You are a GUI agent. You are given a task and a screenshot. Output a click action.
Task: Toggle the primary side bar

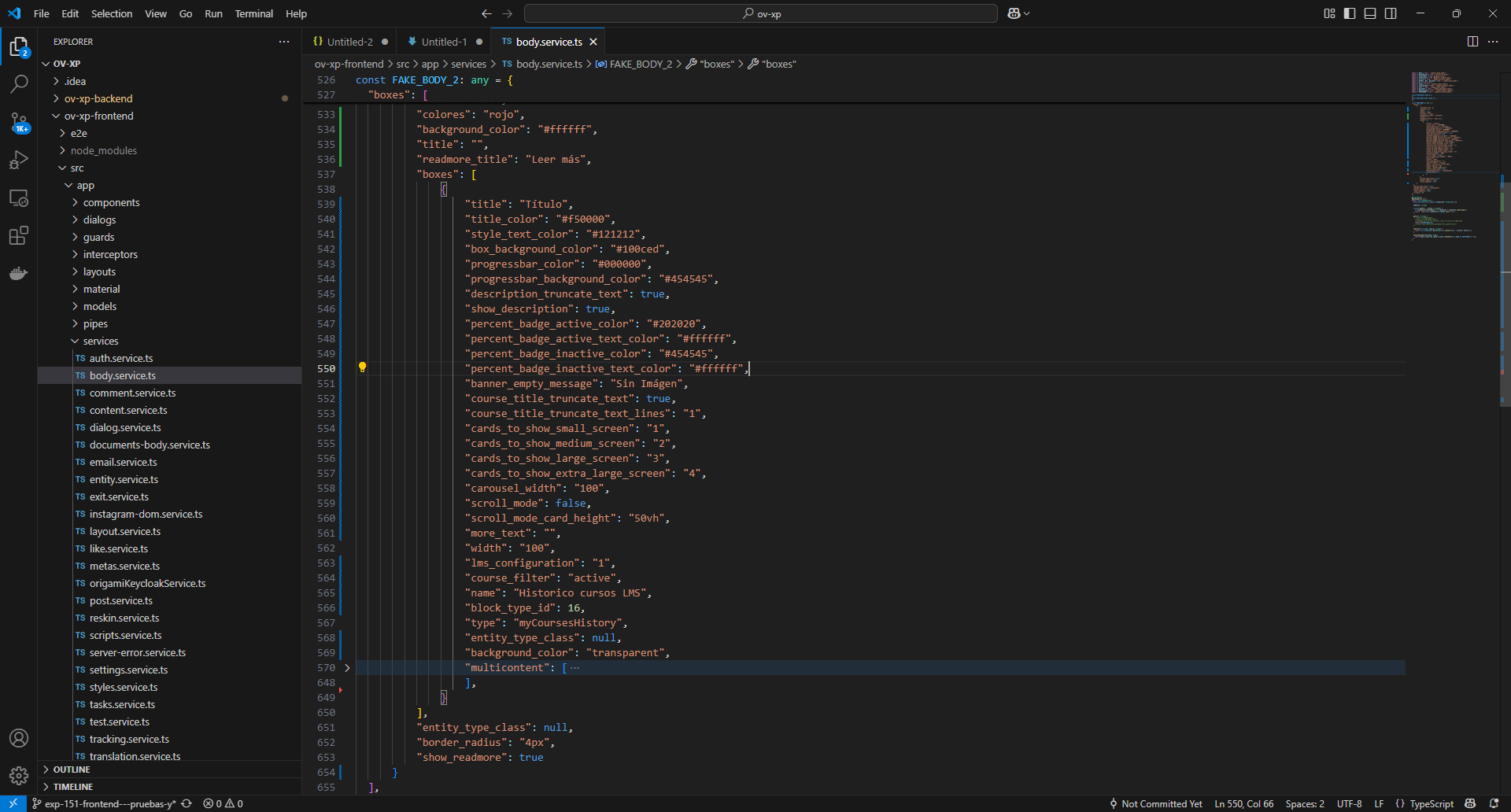pyautogui.click(x=1350, y=13)
